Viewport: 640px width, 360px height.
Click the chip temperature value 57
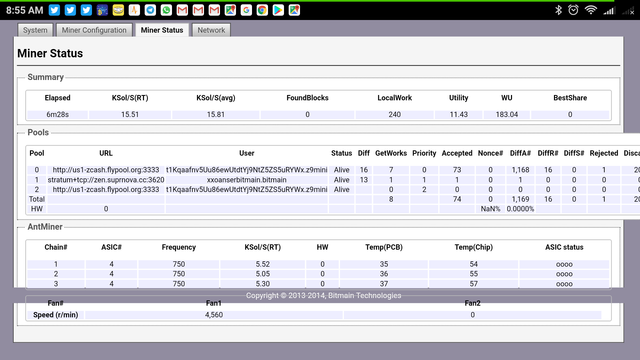[473, 284]
